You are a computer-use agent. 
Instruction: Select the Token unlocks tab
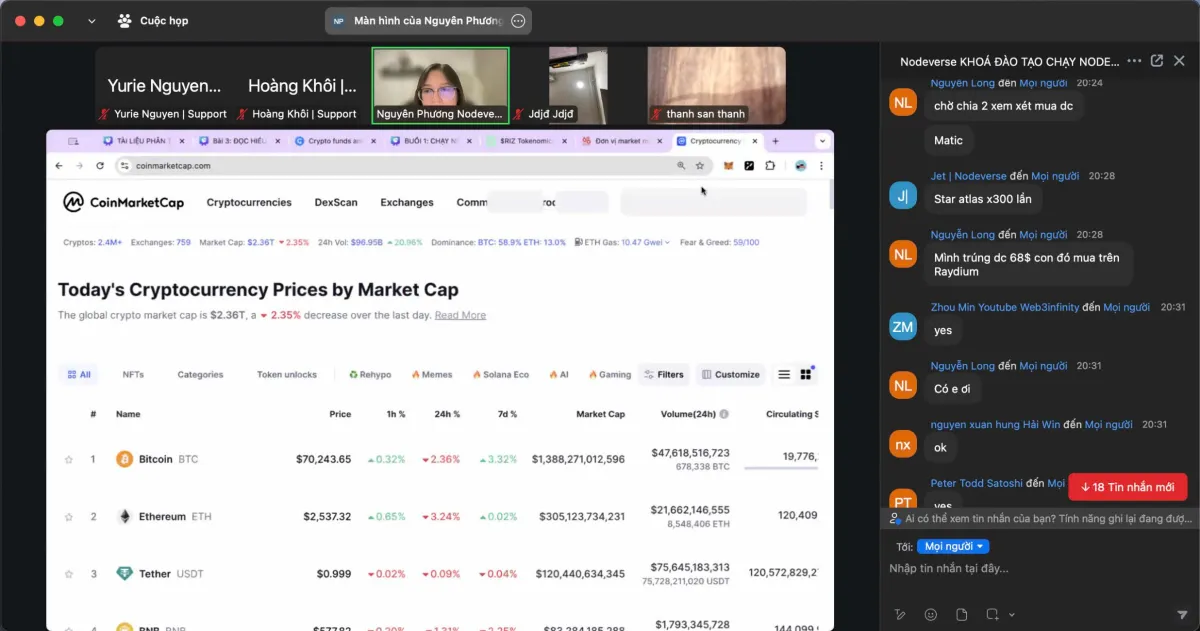pos(287,375)
